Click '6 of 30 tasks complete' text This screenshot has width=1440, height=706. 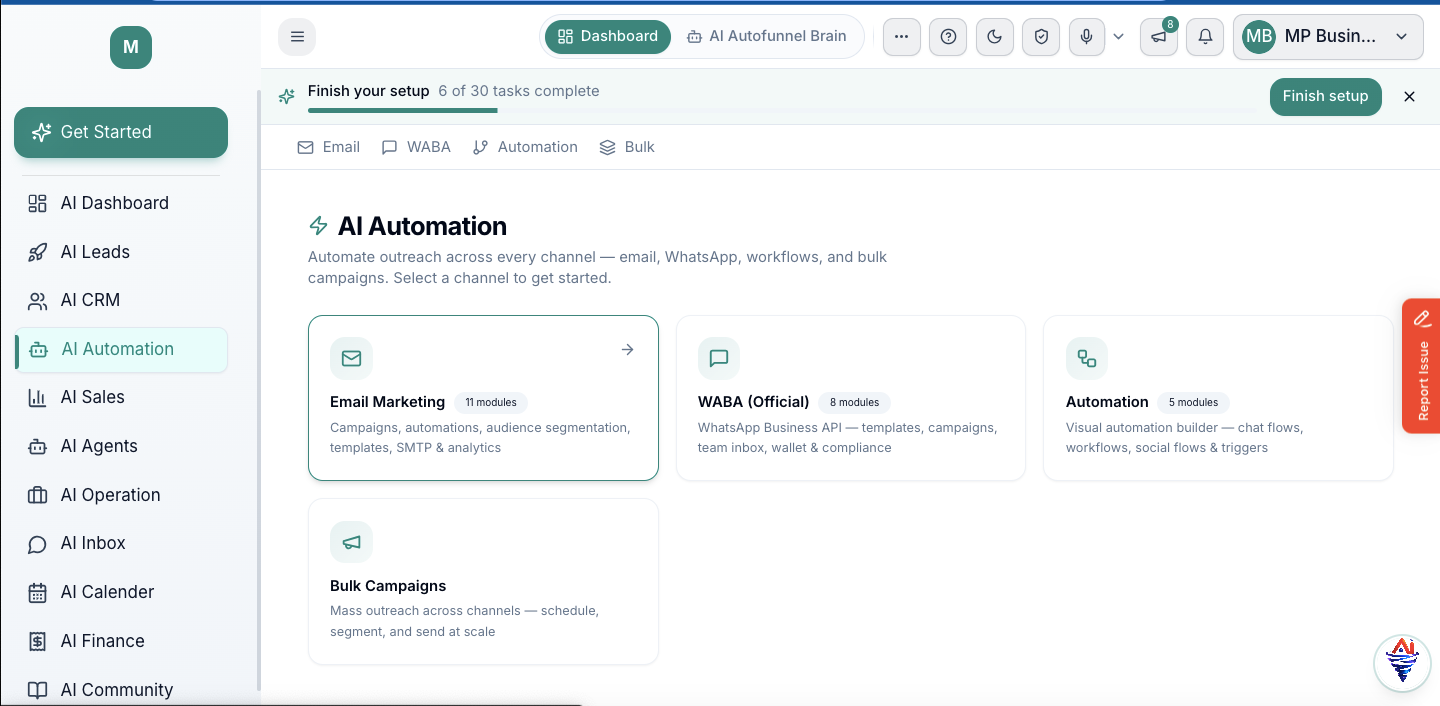pyautogui.click(x=519, y=91)
